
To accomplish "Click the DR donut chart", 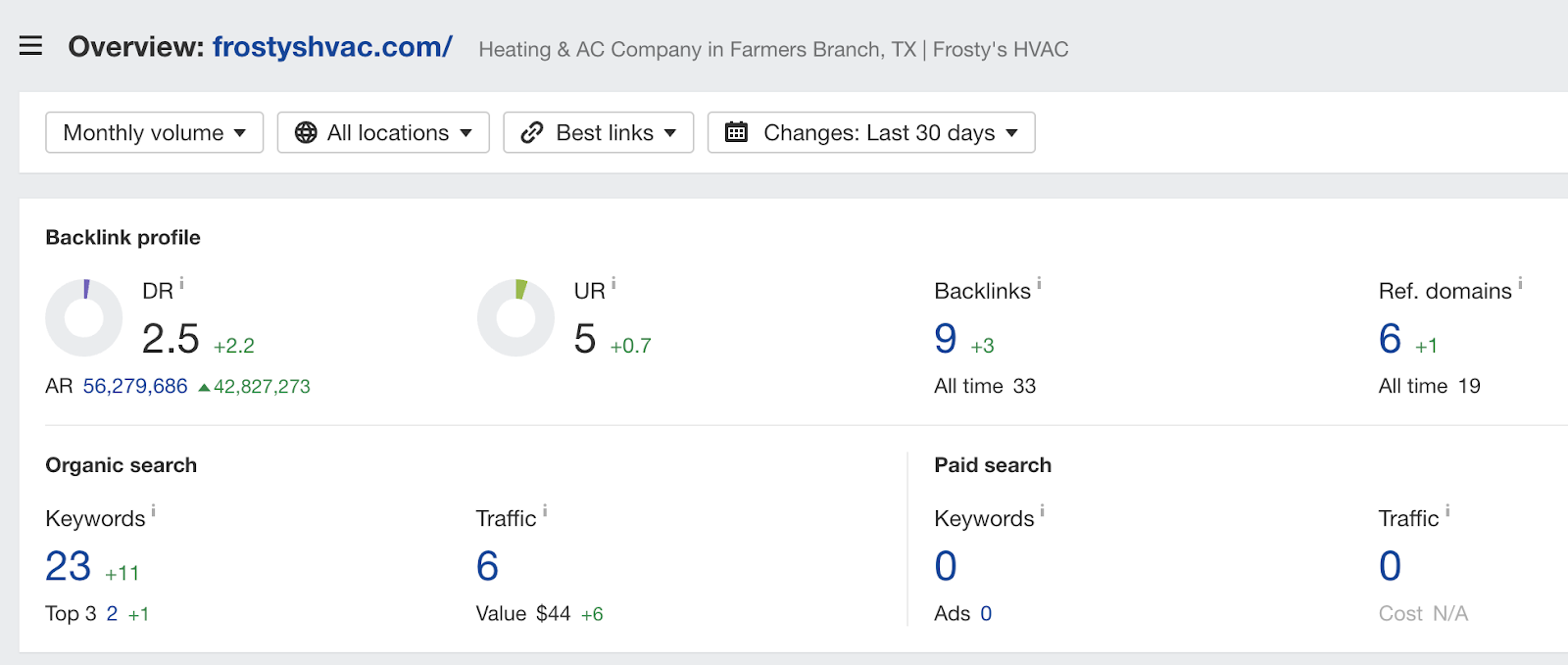I will click(84, 317).
